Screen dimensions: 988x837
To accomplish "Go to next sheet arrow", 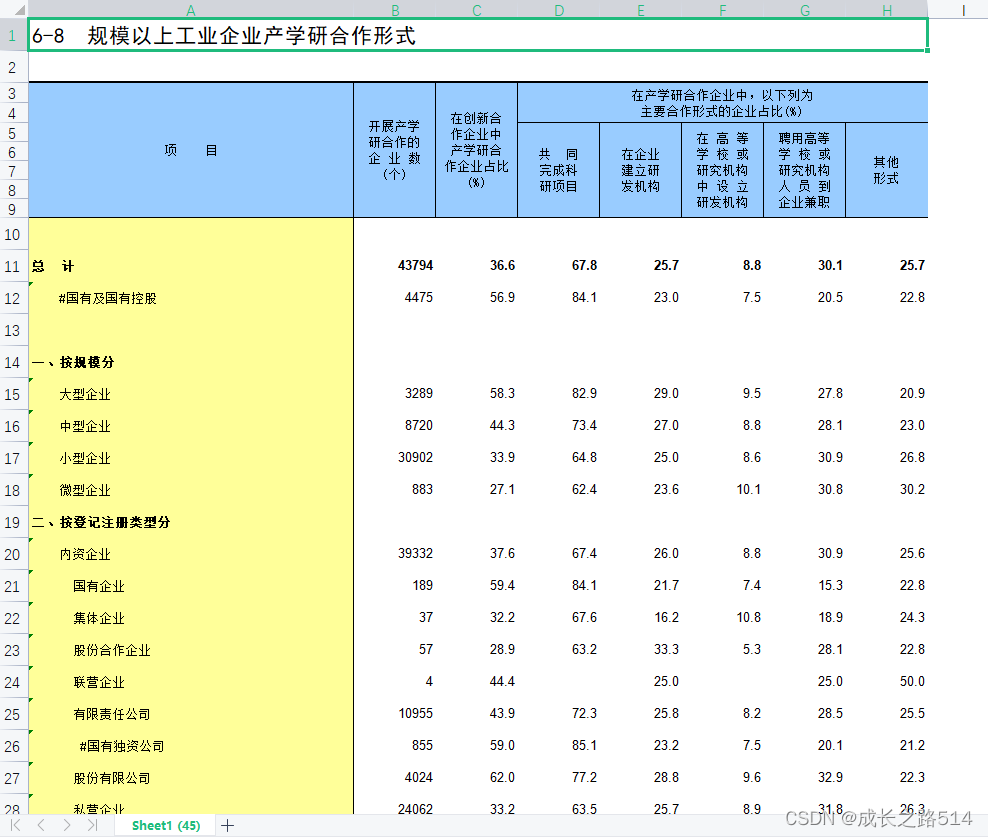I will point(67,825).
